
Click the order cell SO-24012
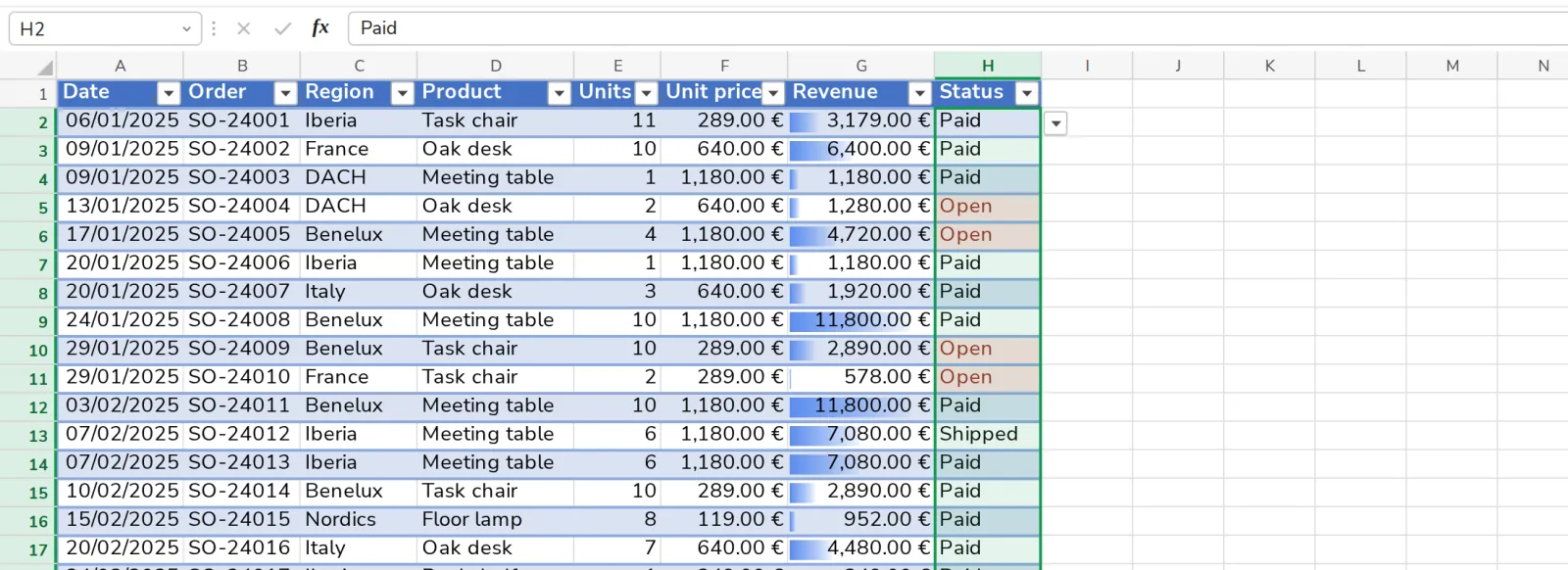[241, 435]
